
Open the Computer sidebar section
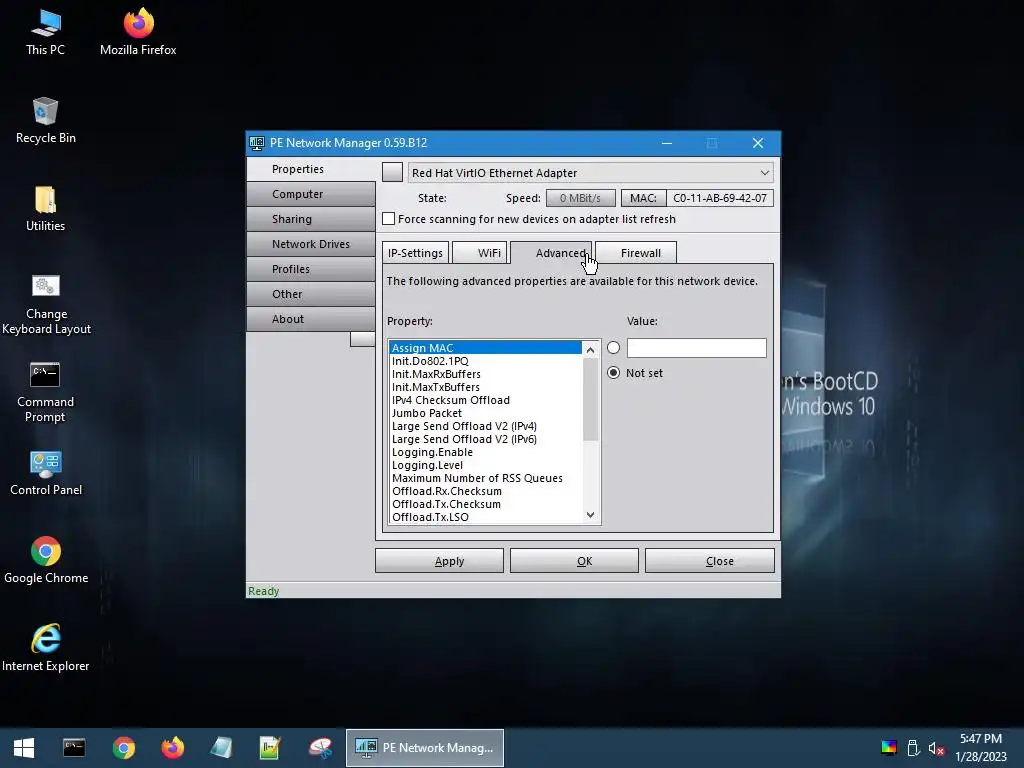click(311, 194)
